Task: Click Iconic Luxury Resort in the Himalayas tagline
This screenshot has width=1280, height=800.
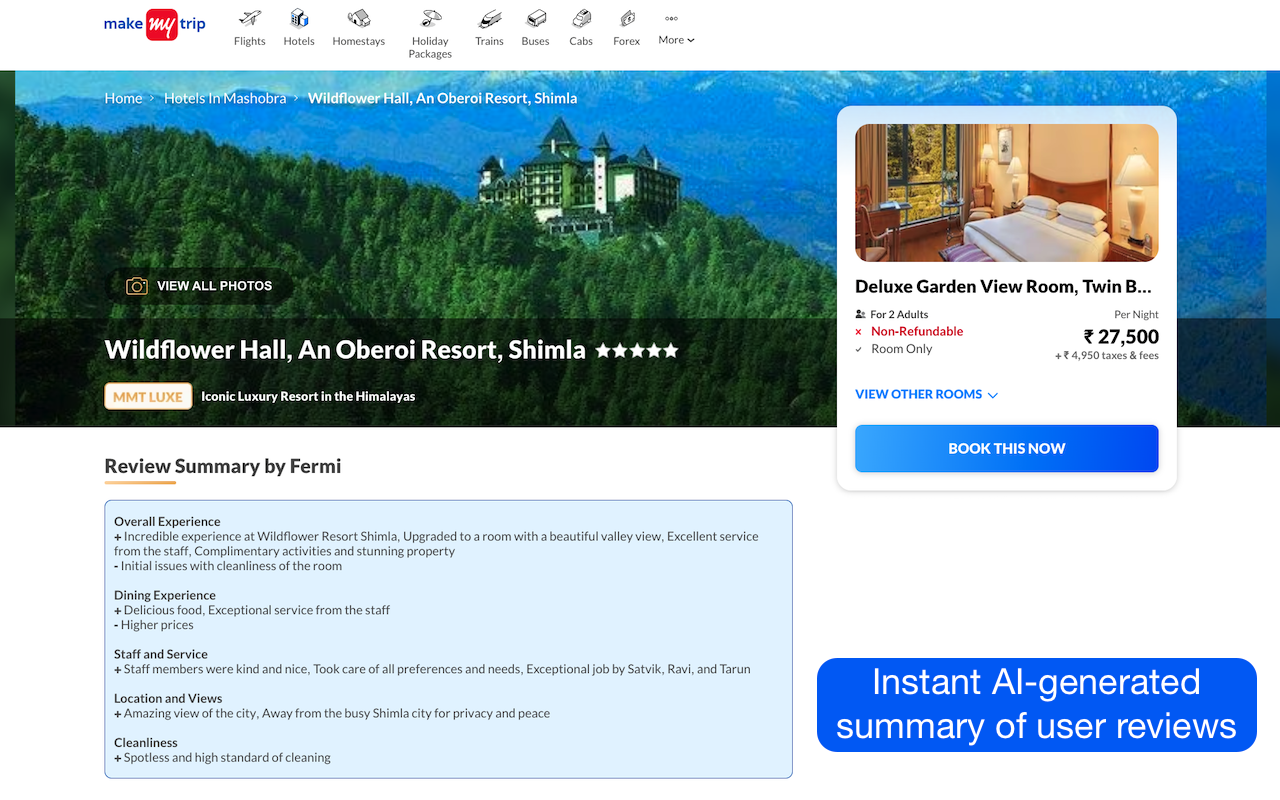Action: (308, 396)
